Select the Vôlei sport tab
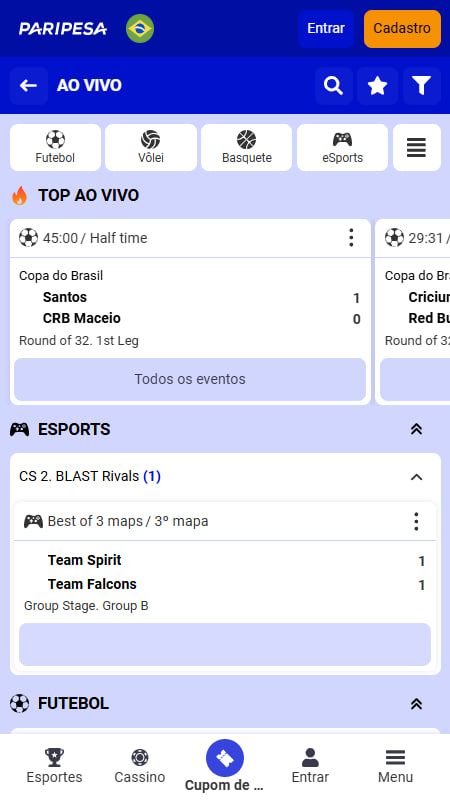The width and height of the screenshot is (450, 800). pos(151,147)
